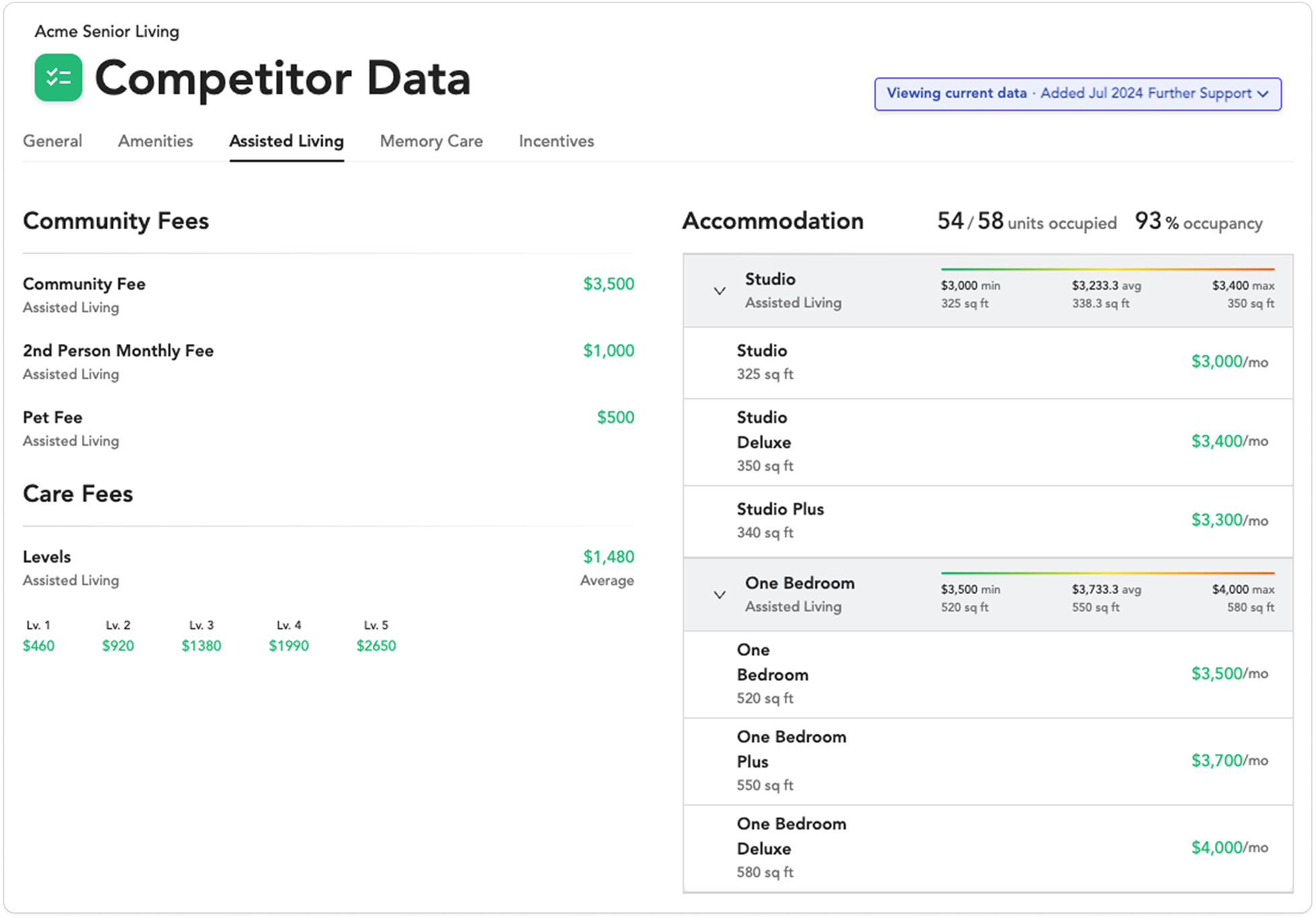Select the Studio Plus $3,300 row
Image resolution: width=1316 pixels, height=918 pixels.
(x=988, y=521)
